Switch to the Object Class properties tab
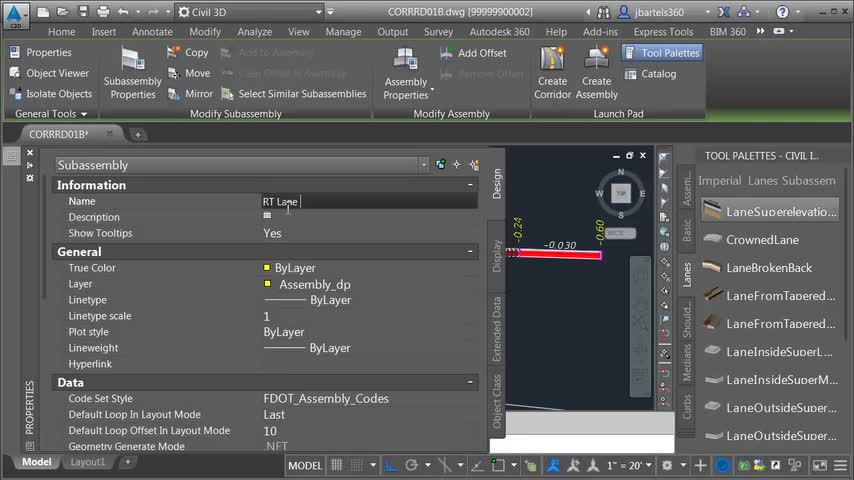 click(x=497, y=402)
